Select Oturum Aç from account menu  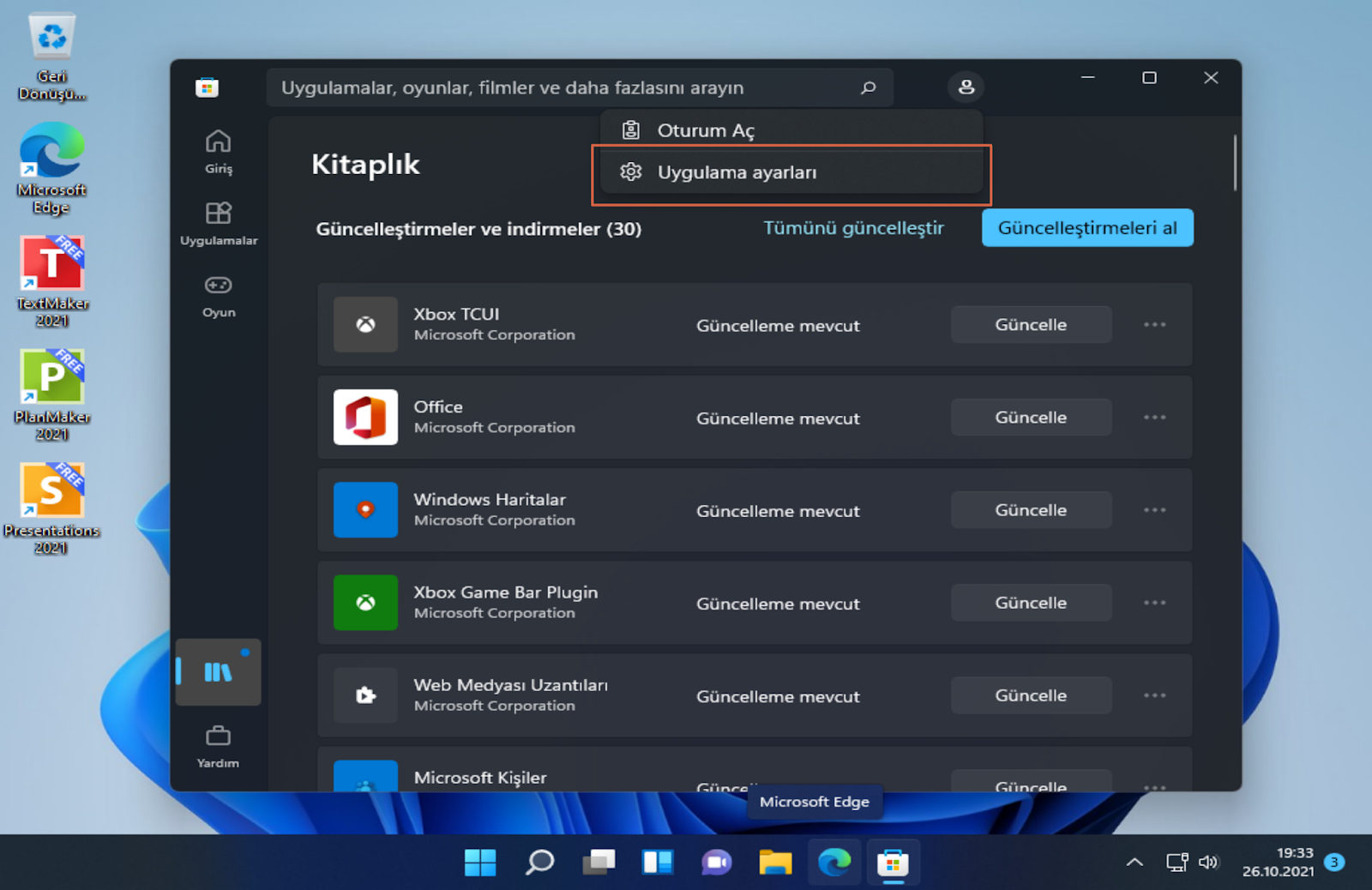click(x=791, y=130)
